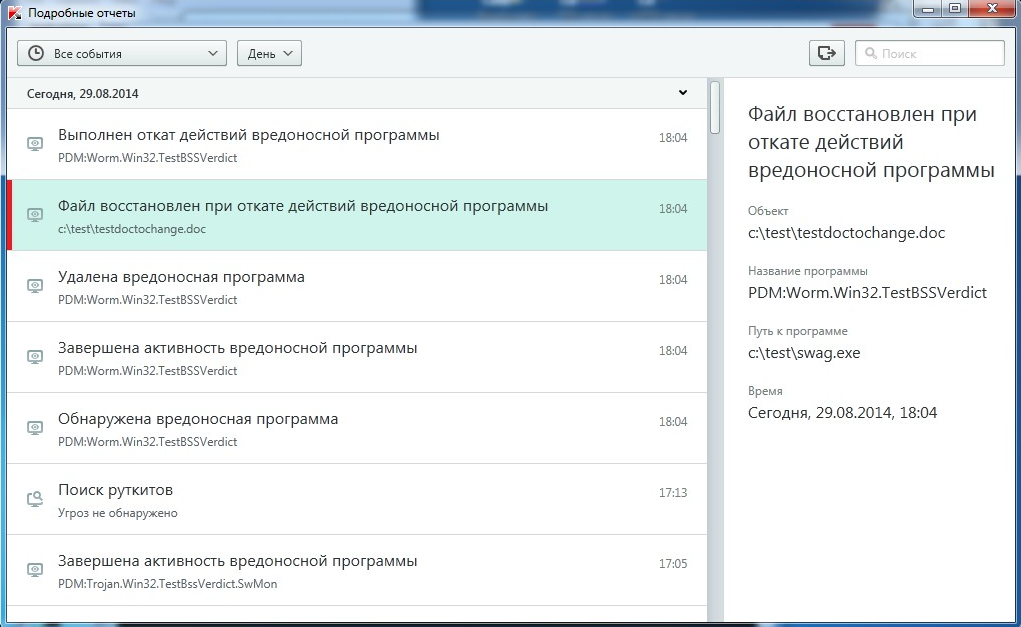Viewport: 1021px width, 627px height.
Task: Collapse the 'Сегодня, 29.08.2014' group chevron
Action: click(x=682, y=92)
